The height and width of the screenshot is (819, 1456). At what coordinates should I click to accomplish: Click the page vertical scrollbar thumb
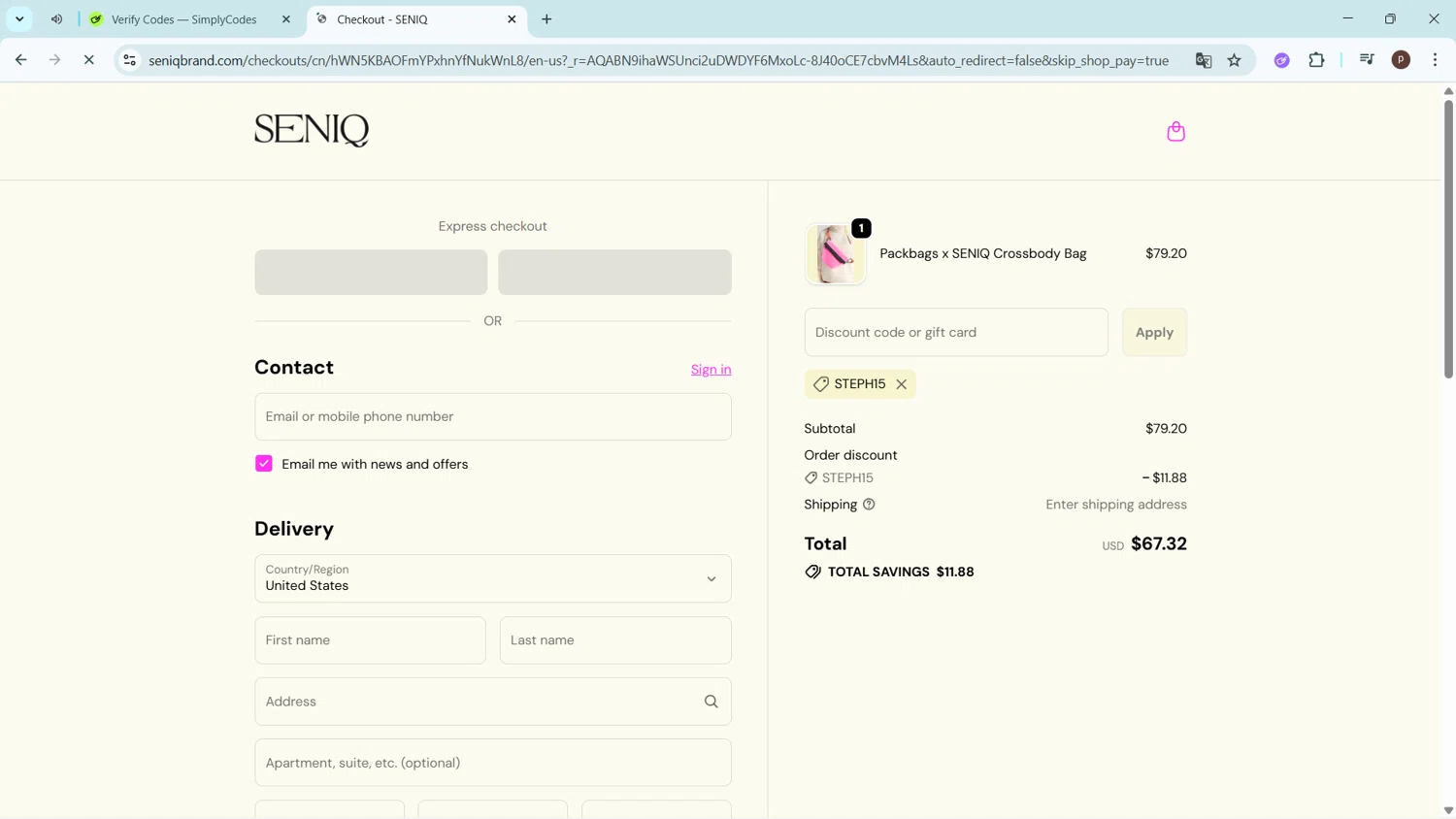[x=1448, y=238]
